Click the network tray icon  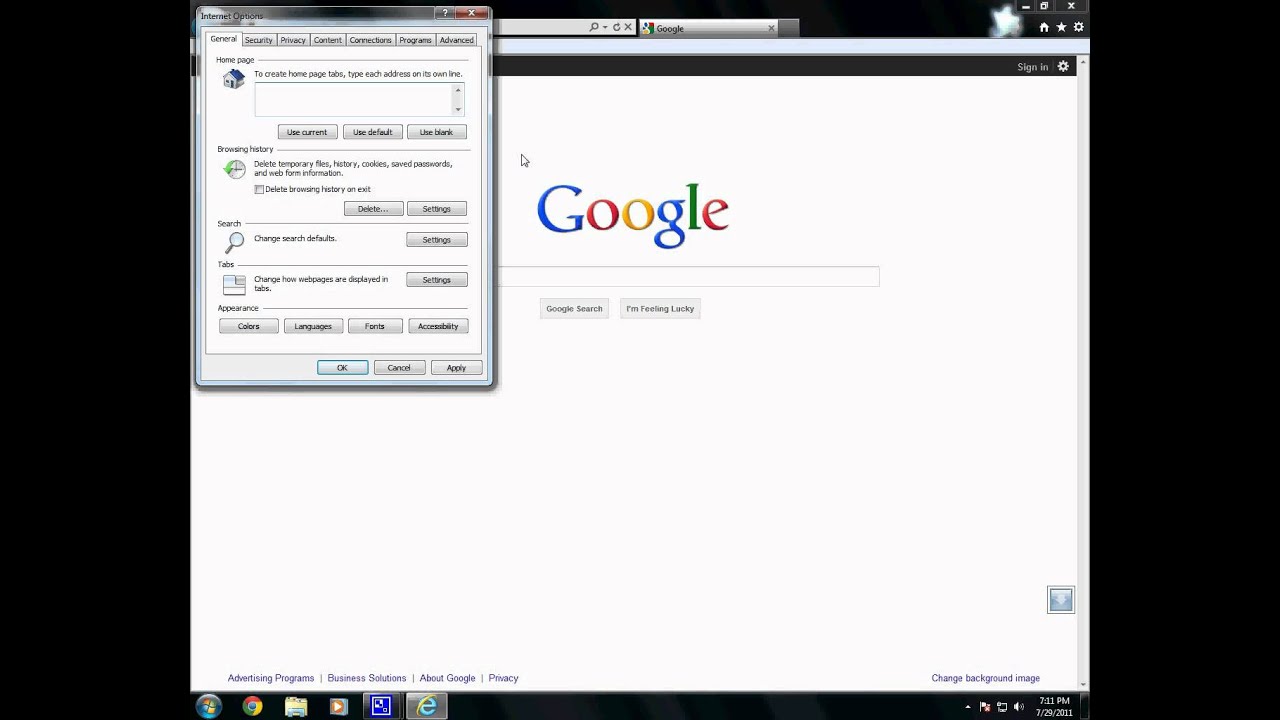(1002, 707)
